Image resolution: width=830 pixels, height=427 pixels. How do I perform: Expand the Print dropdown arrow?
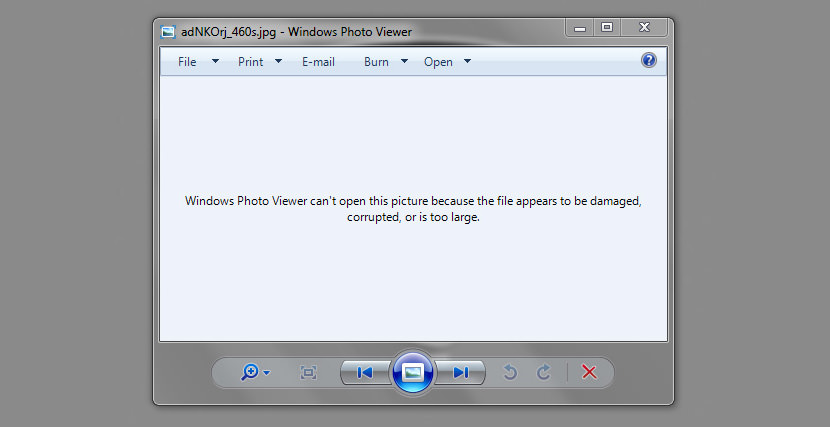278,61
